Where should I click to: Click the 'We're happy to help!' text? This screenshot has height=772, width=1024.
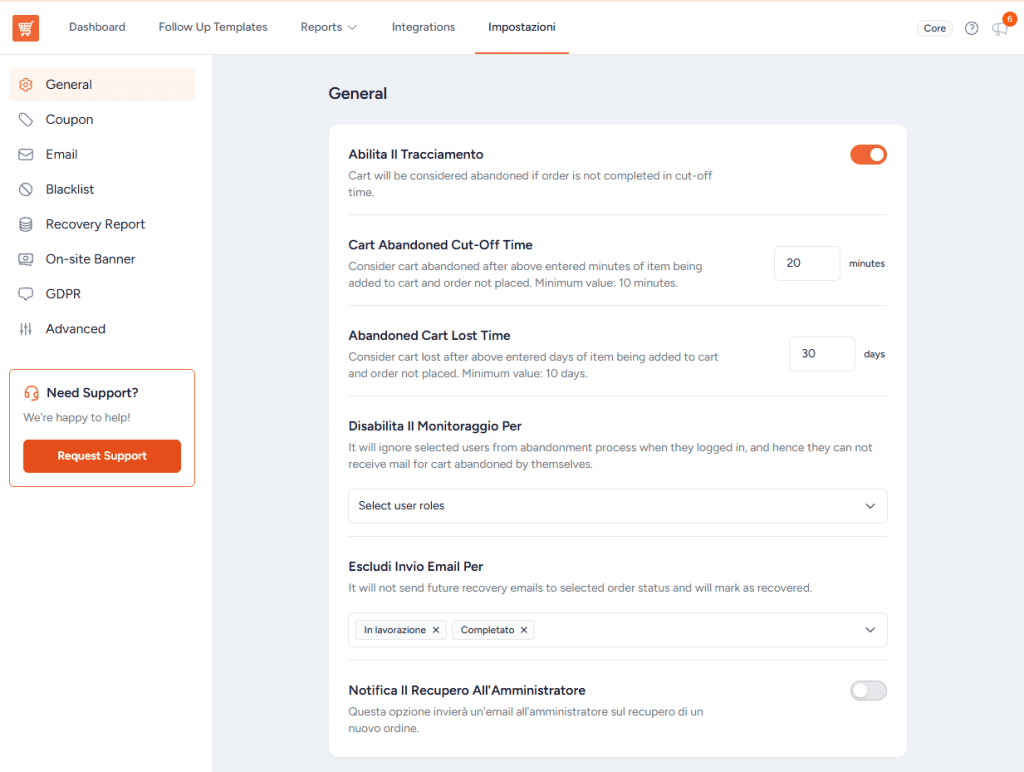77,417
